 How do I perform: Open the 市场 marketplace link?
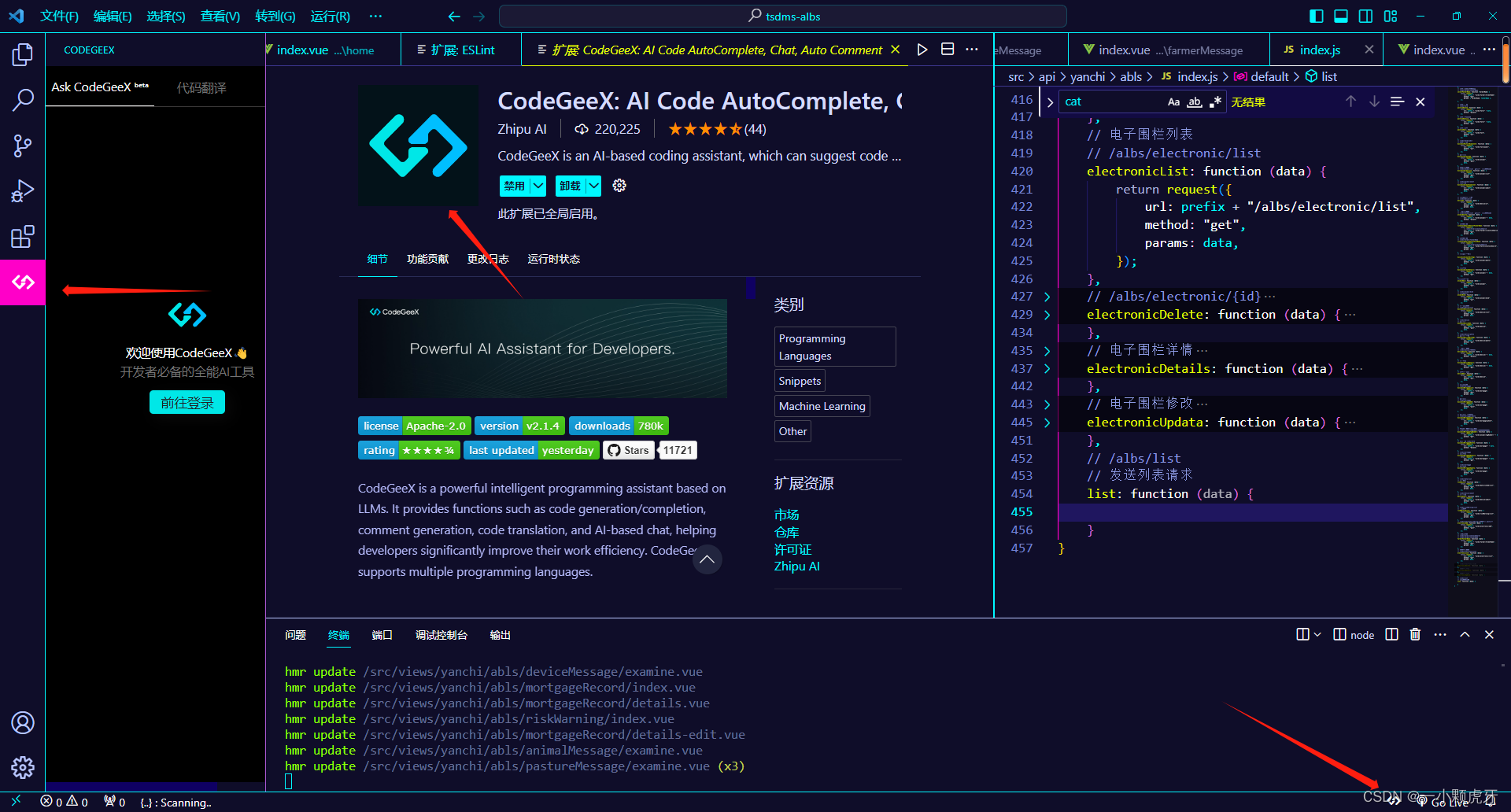click(786, 515)
